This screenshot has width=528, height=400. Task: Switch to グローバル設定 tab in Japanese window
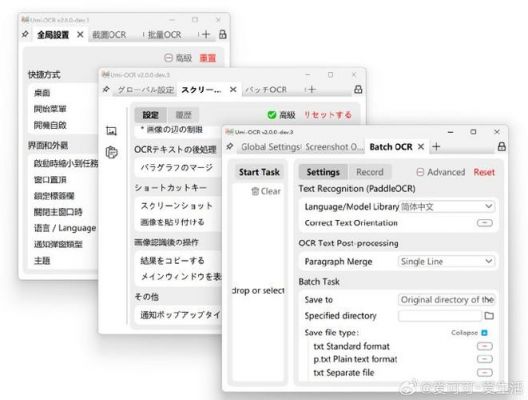click(145, 90)
